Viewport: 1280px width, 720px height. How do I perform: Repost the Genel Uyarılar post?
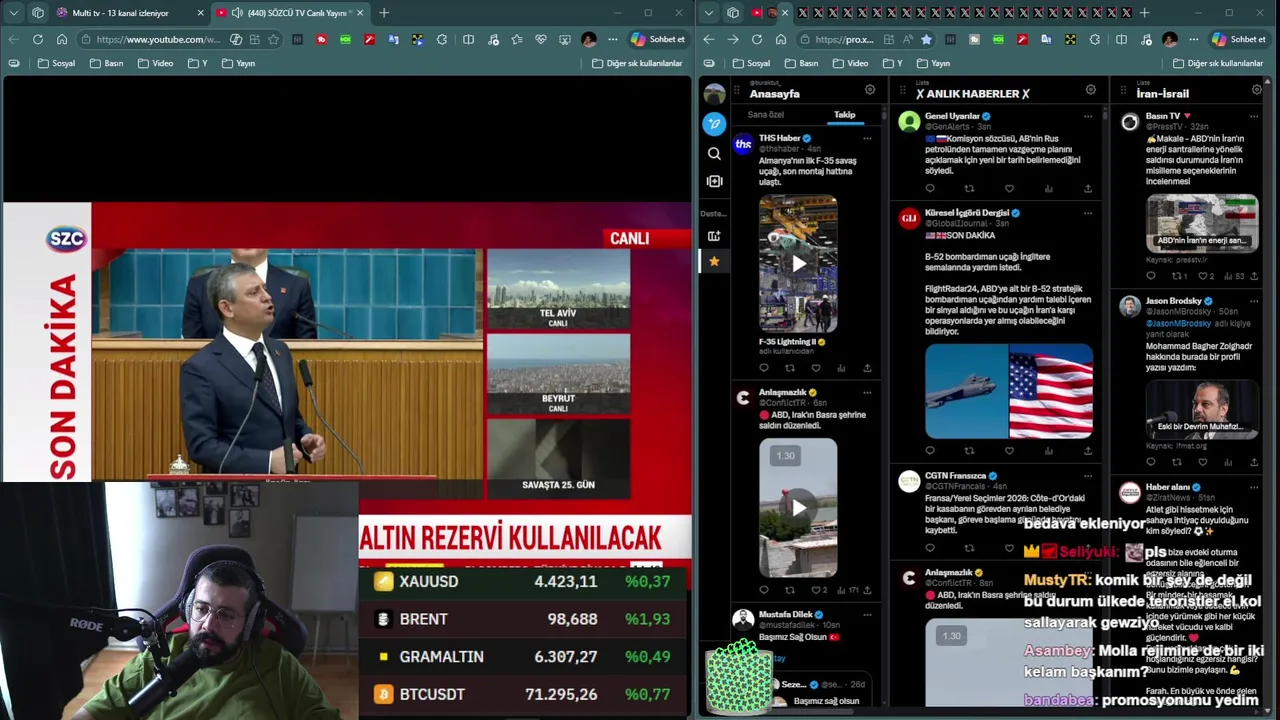pos(969,188)
